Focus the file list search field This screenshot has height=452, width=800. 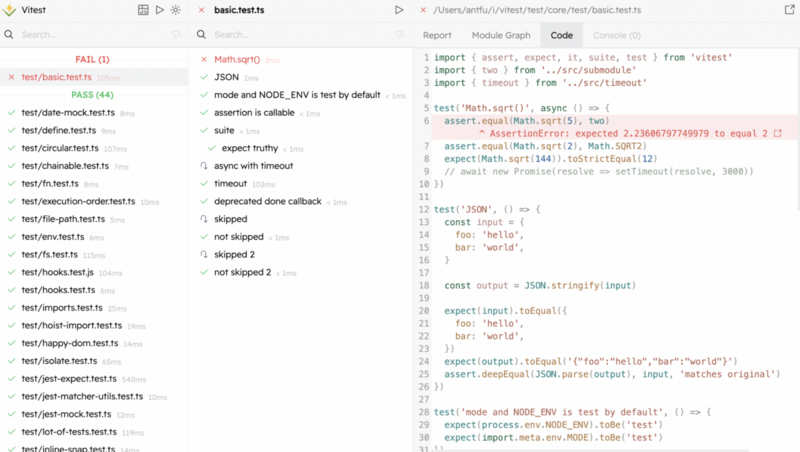point(94,35)
